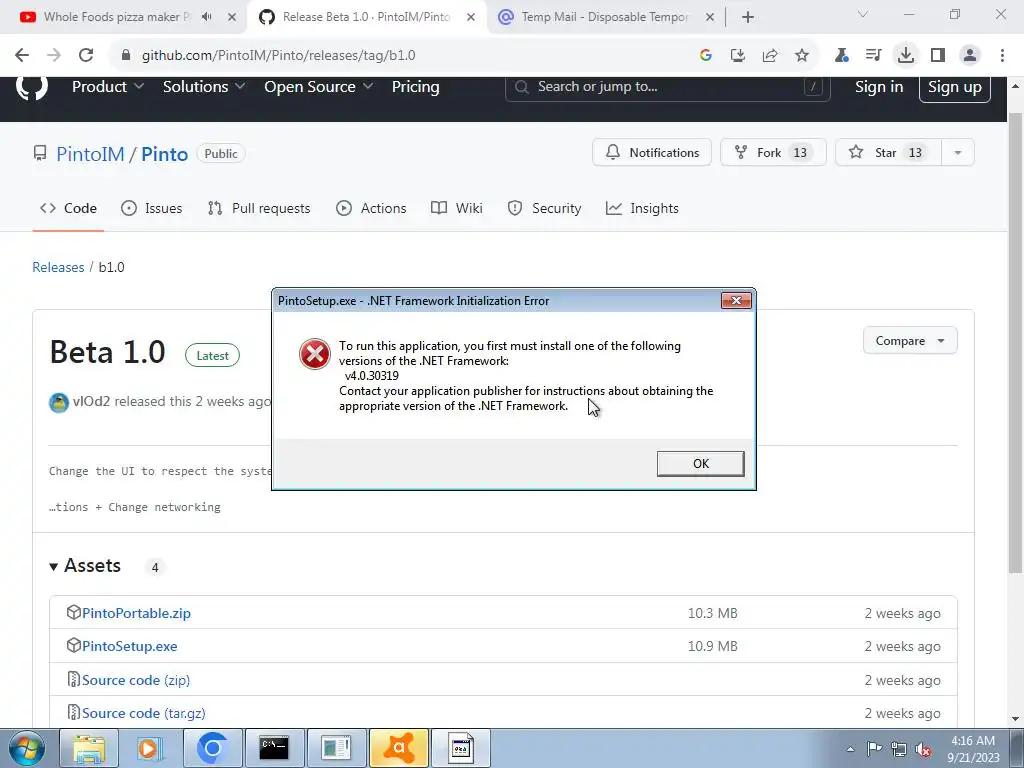Open Chrome downloads icon
Screen dimensions: 1024x768
[x=906, y=56]
